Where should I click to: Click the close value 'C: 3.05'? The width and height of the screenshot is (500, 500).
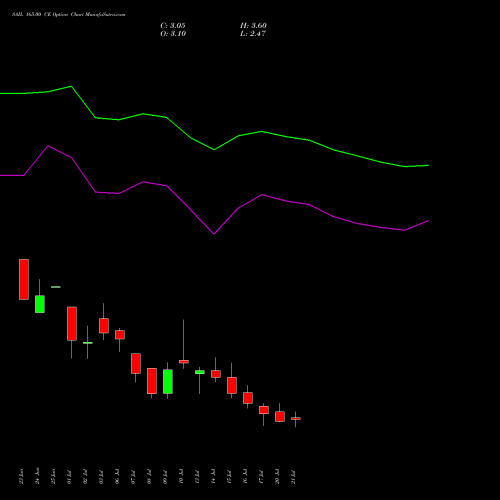tap(173, 26)
